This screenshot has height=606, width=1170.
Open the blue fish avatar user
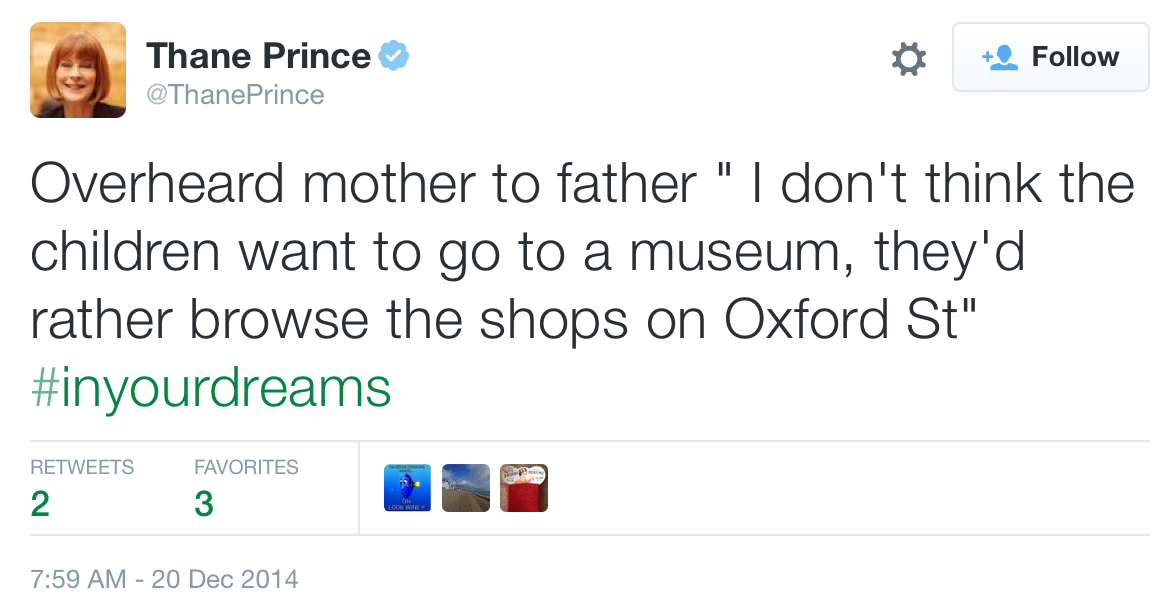click(x=408, y=488)
